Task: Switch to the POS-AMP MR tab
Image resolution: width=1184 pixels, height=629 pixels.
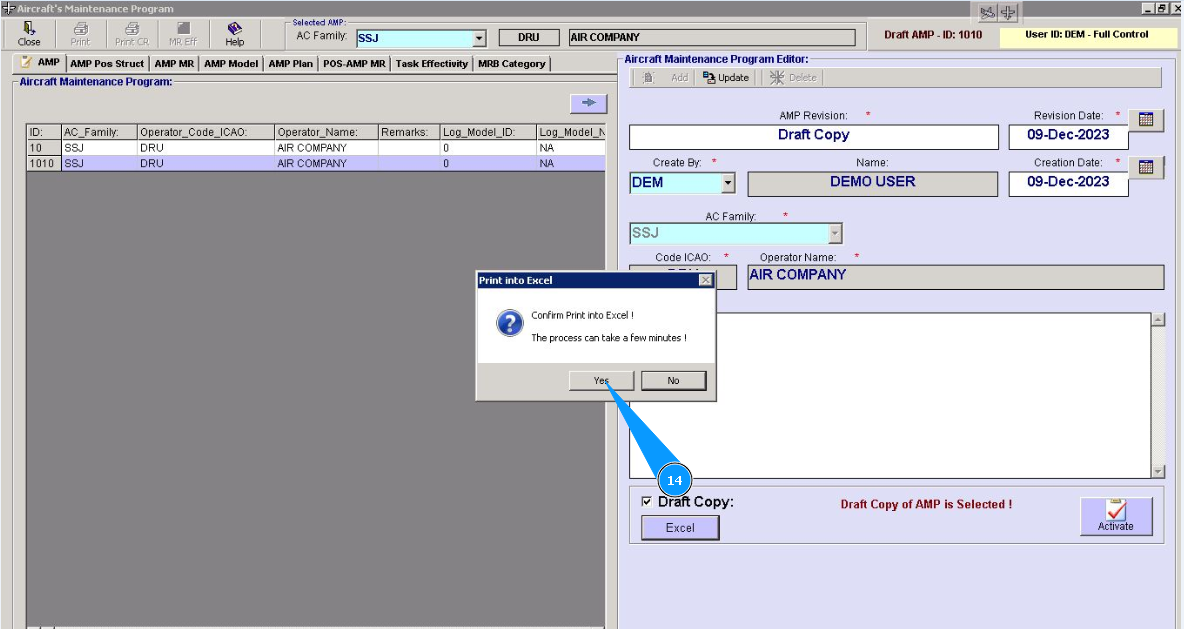Action: click(x=354, y=64)
